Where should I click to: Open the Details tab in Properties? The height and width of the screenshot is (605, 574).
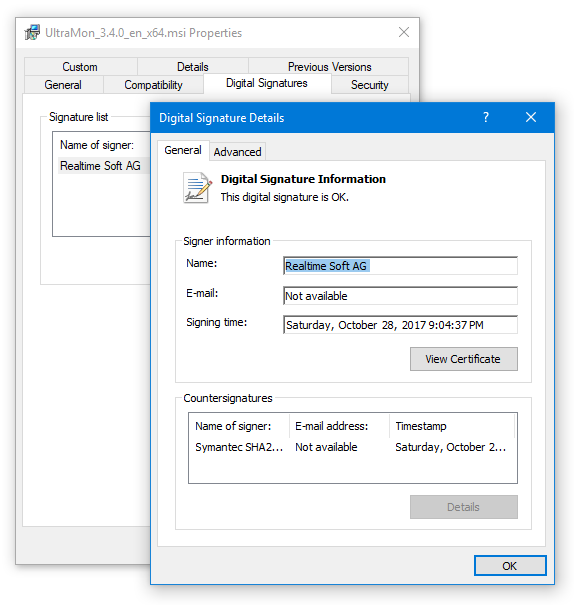coord(192,67)
